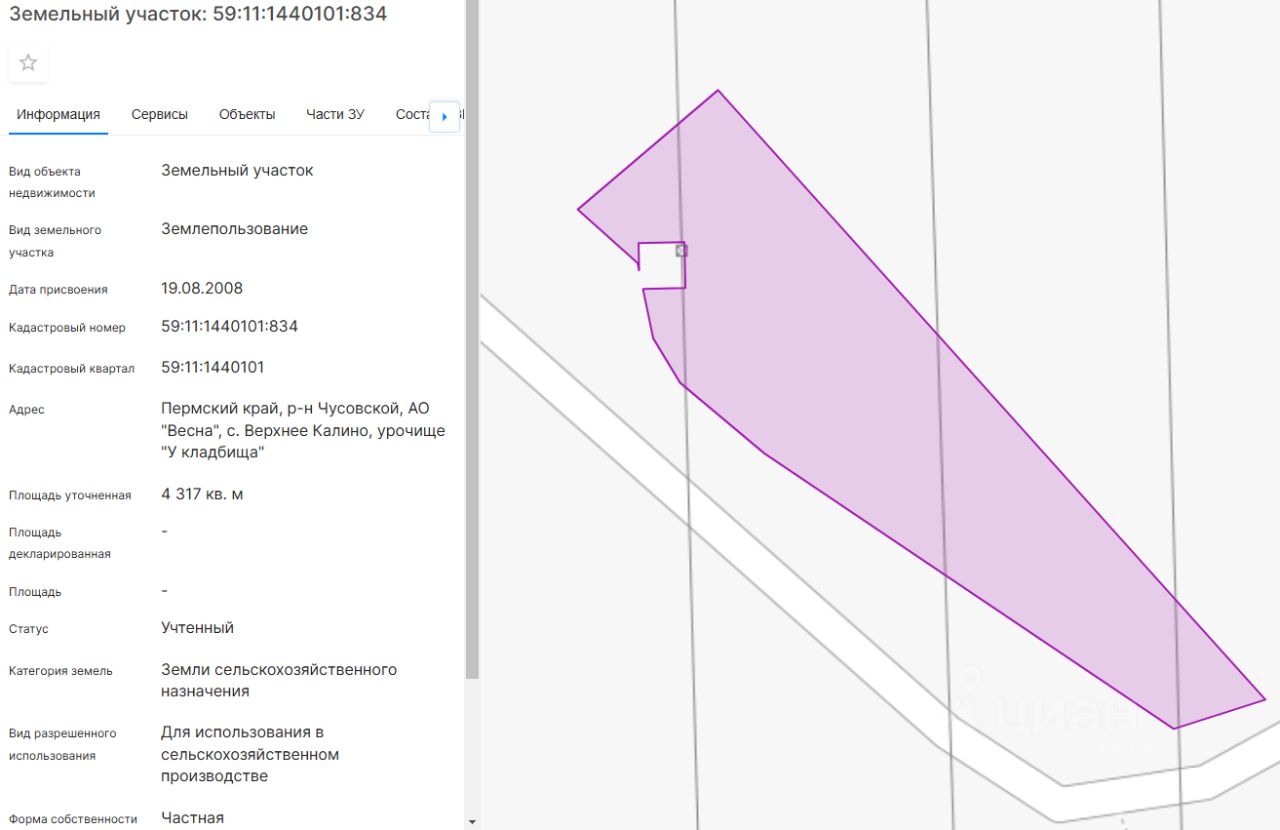Viewport: 1280px width, 830px height.
Task: Add parcel to favorites with star icon
Action: (x=28, y=63)
